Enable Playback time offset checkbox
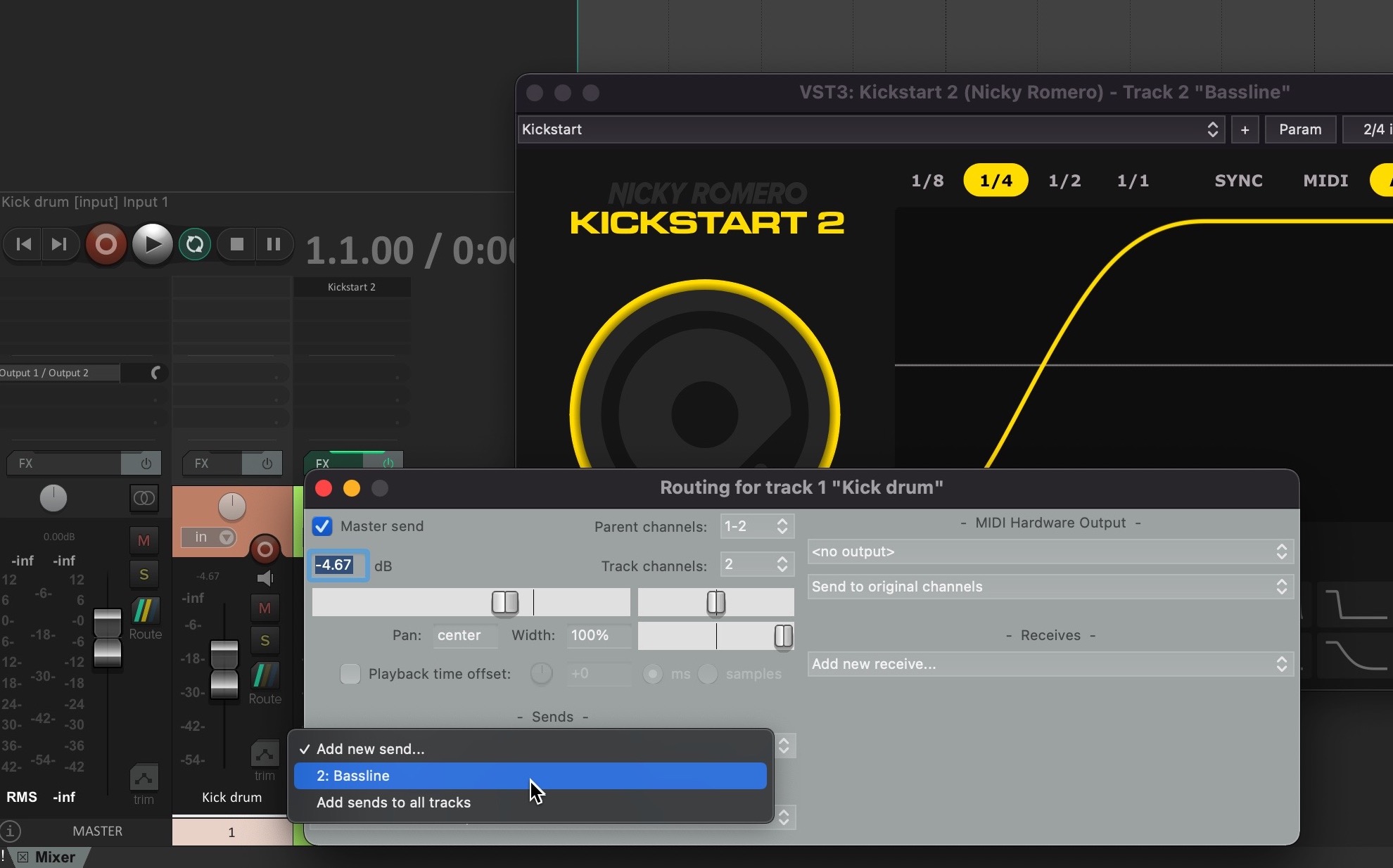Viewport: 1393px width, 868px height. point(350,674)
